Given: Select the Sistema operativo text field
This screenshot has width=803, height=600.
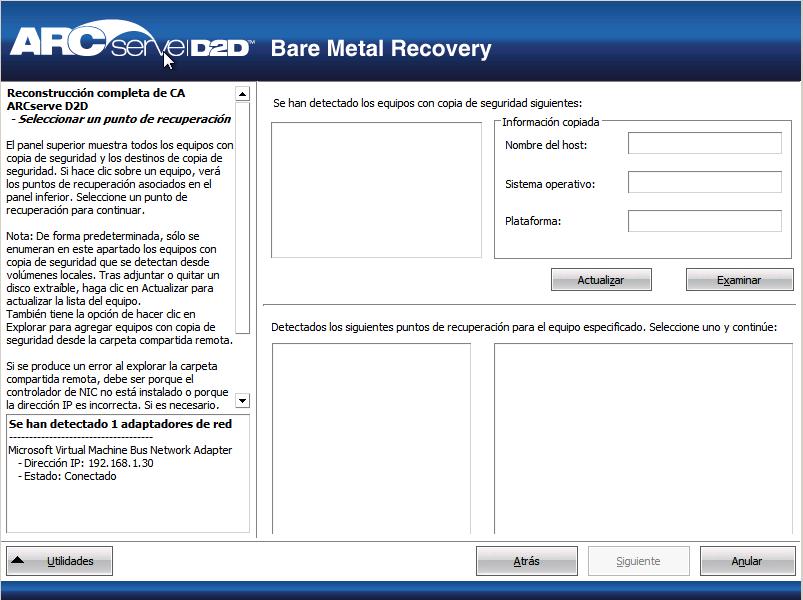Looking at the screenshot, I should click(704, 182).
